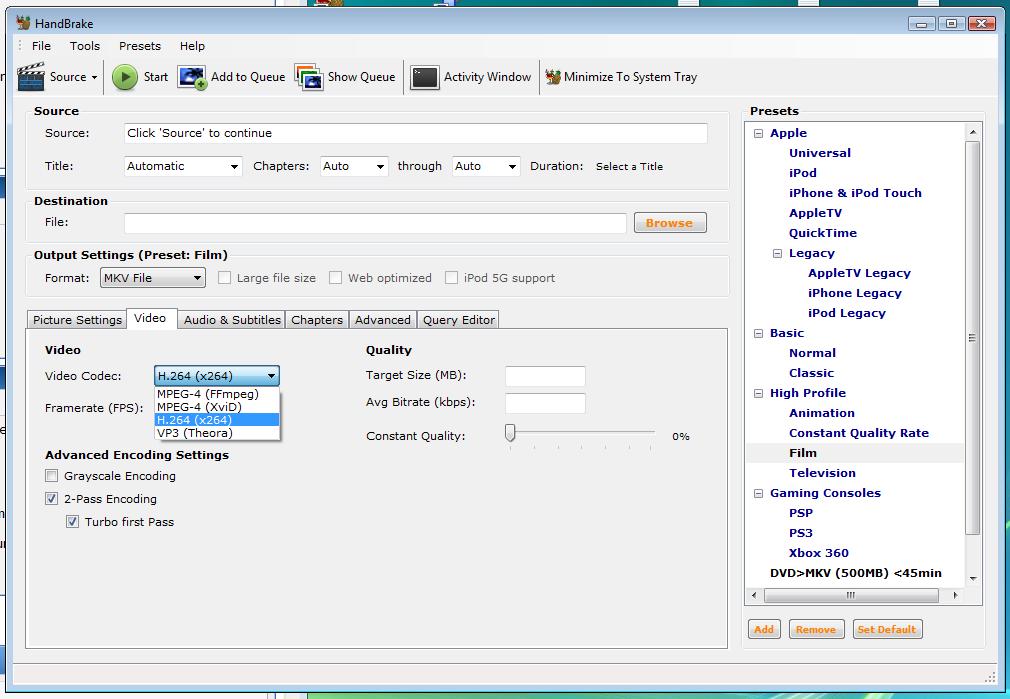Image resolution: width=1010 pixels, height=699 pixels.
Task: Click the Add preset button
Action: point(764,629)
